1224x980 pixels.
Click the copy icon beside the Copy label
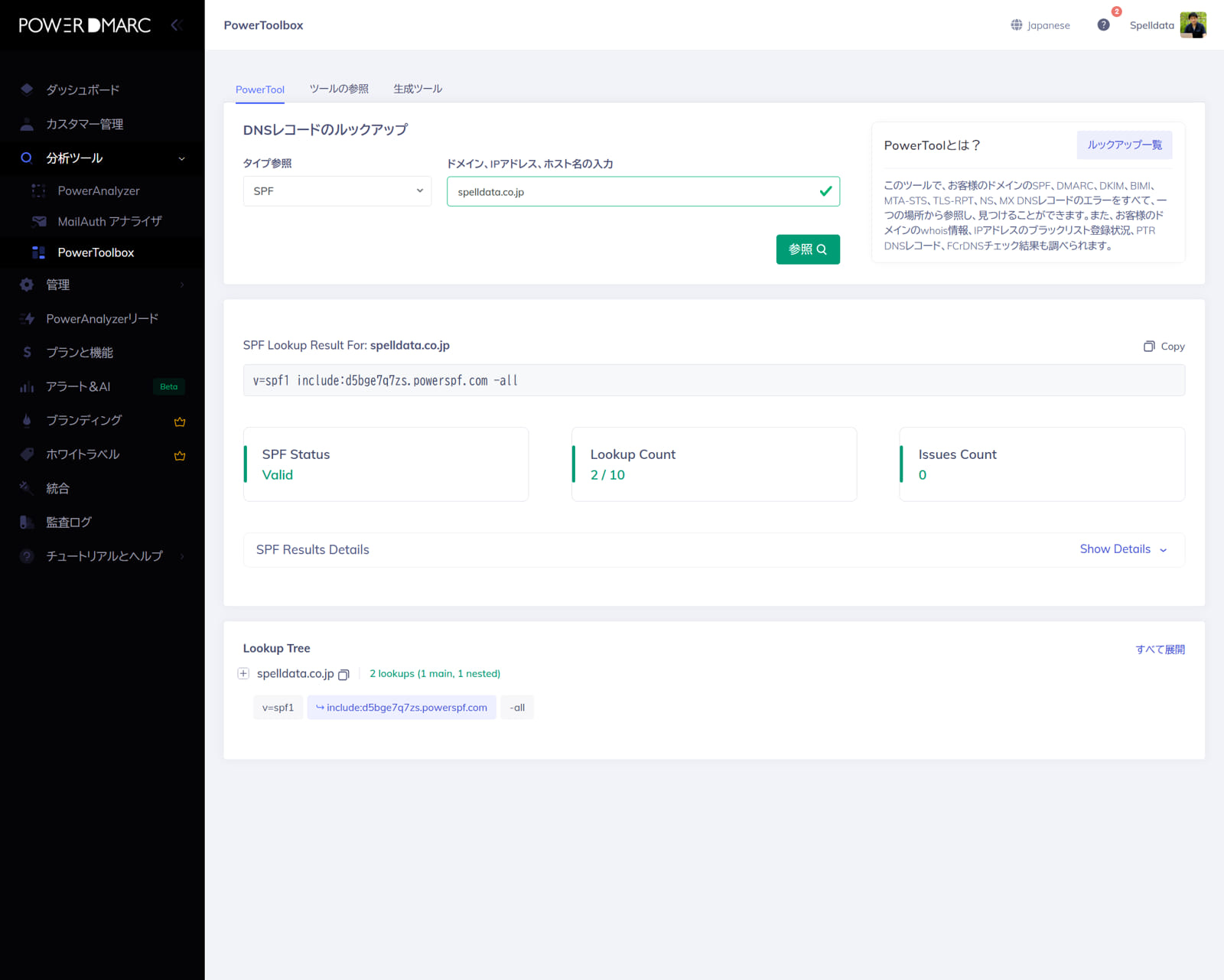pyautogui.click(x=1149, y=347)
